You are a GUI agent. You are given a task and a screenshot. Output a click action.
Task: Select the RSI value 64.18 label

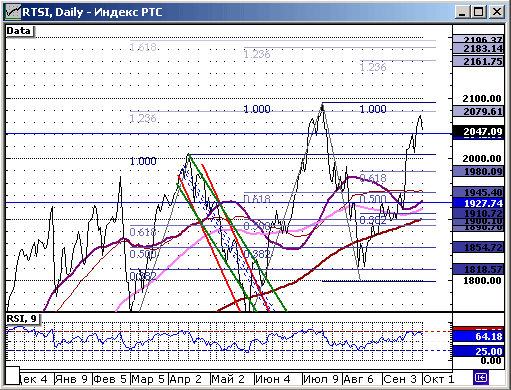478,336
